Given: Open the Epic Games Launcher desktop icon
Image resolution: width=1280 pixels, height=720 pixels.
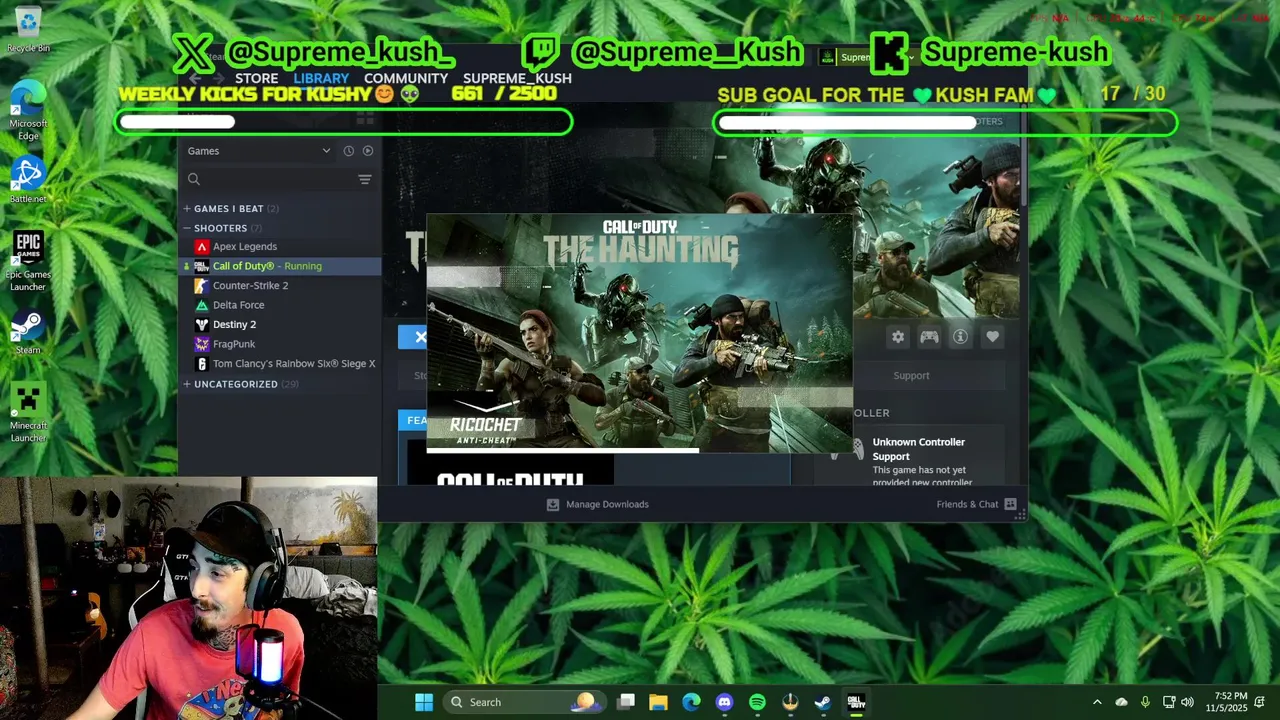Looking at the screenshot, I should click(x=28, y=262).
